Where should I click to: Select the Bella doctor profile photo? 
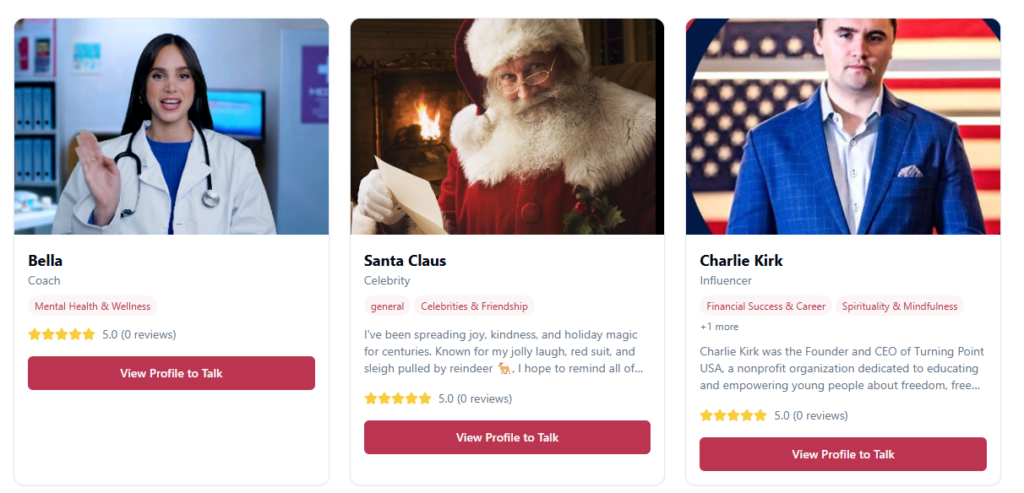[x=171, y=126]
